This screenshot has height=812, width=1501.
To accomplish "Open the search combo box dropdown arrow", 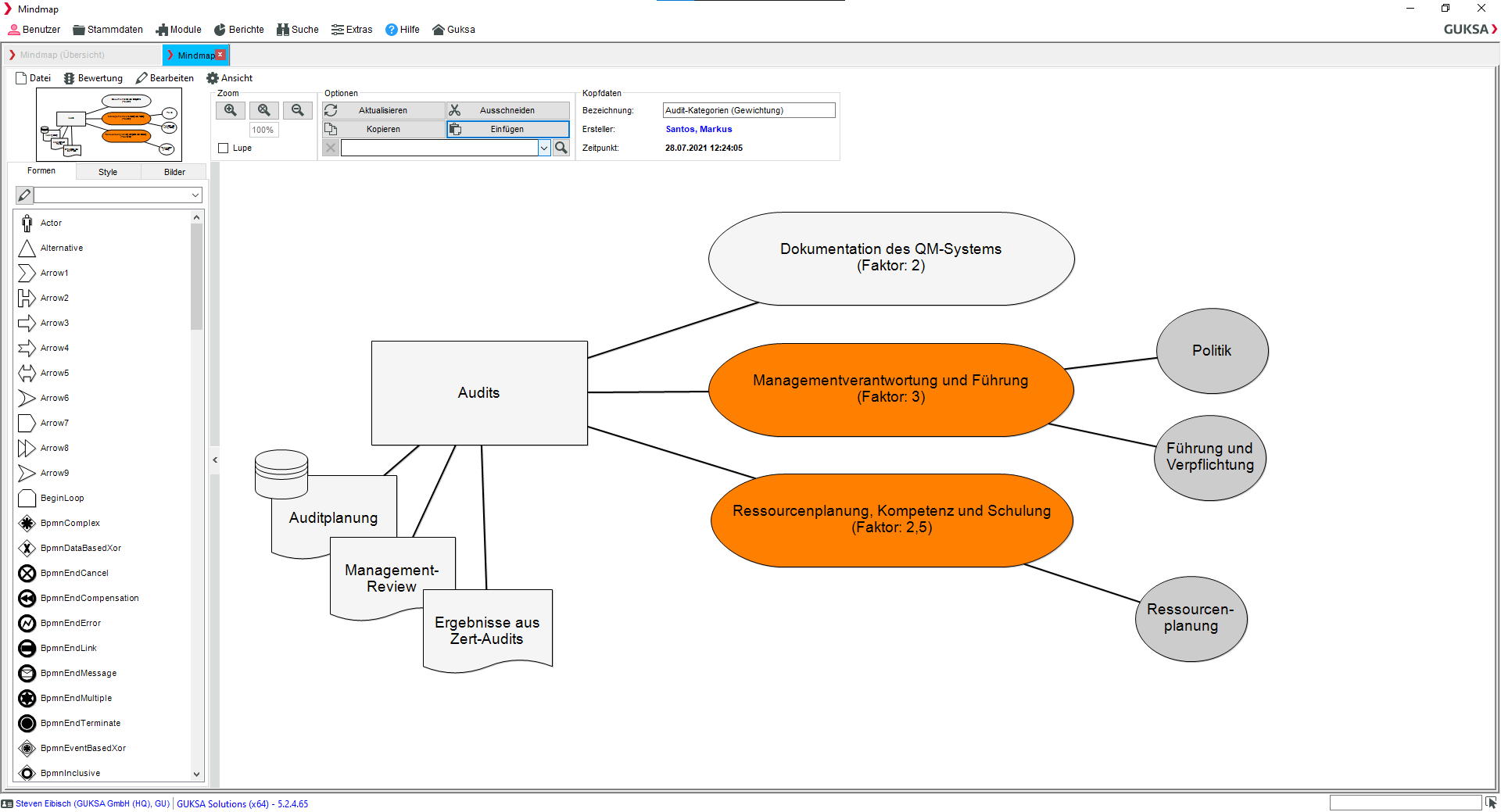I will point(544,148).
